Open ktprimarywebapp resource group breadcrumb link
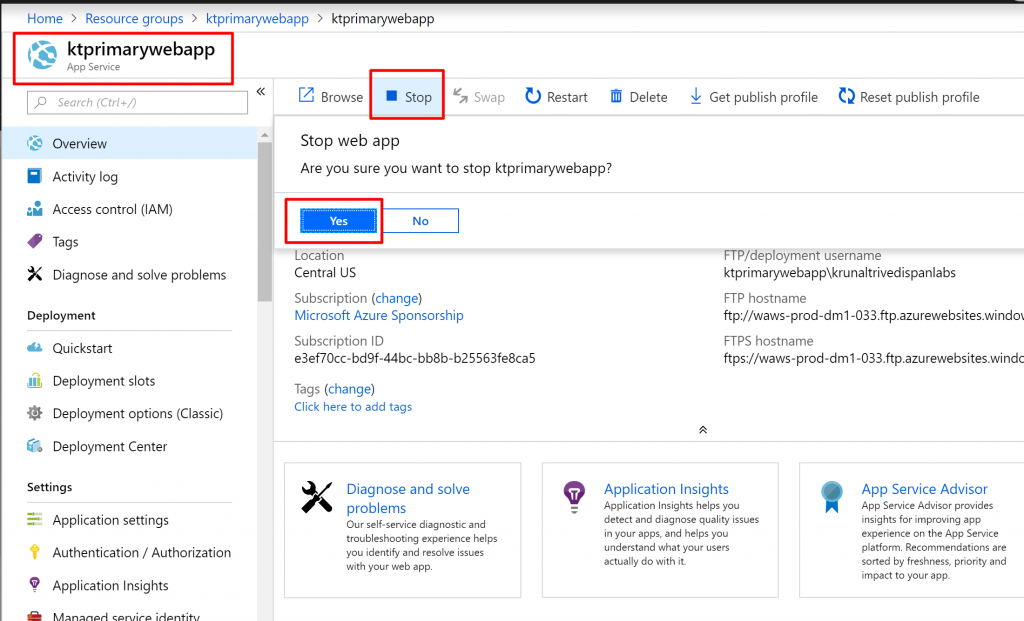1024x621 pixels. [x=257, y=18]
